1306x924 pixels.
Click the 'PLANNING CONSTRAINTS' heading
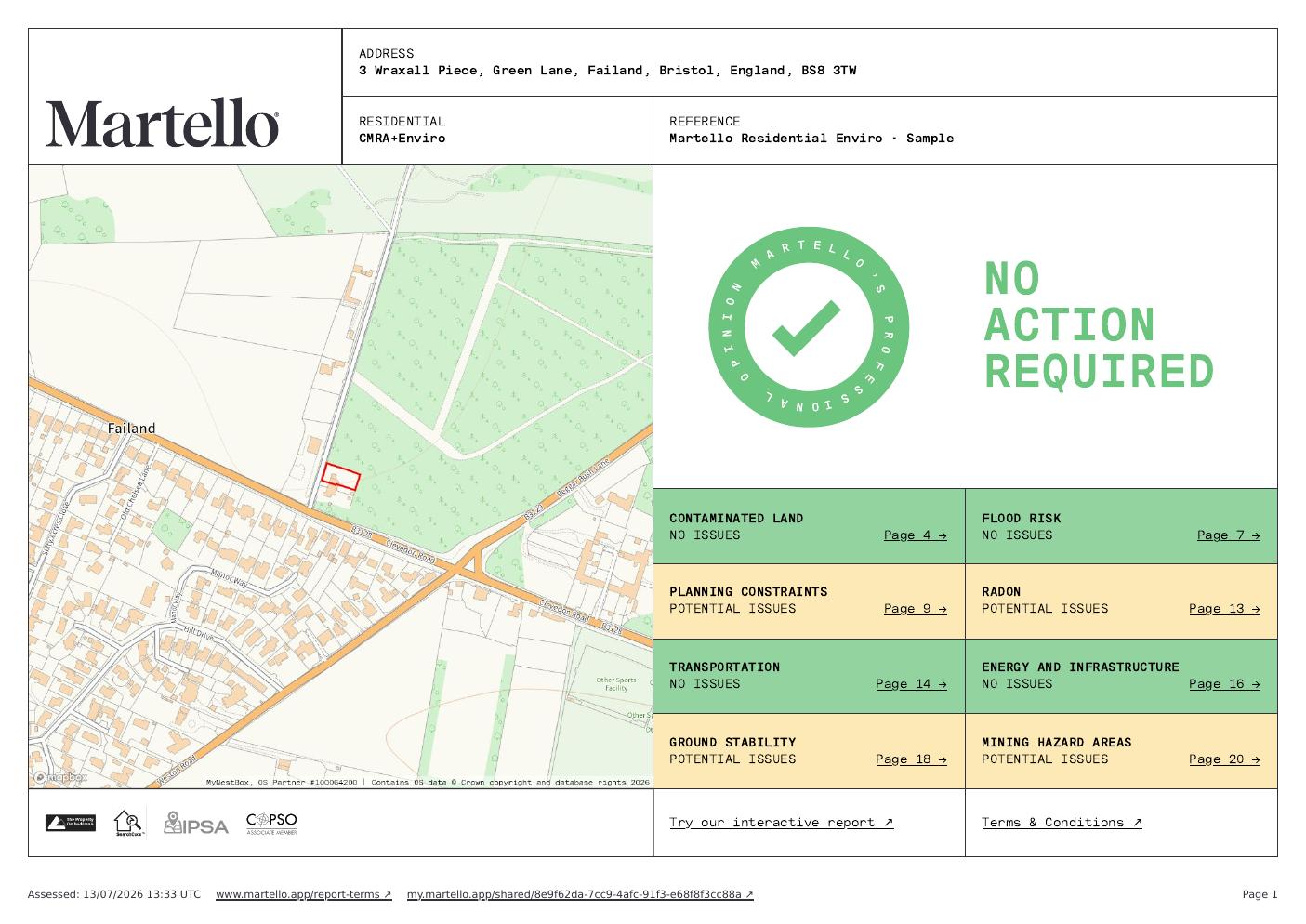pyautogui.click(x=748, y=591)
